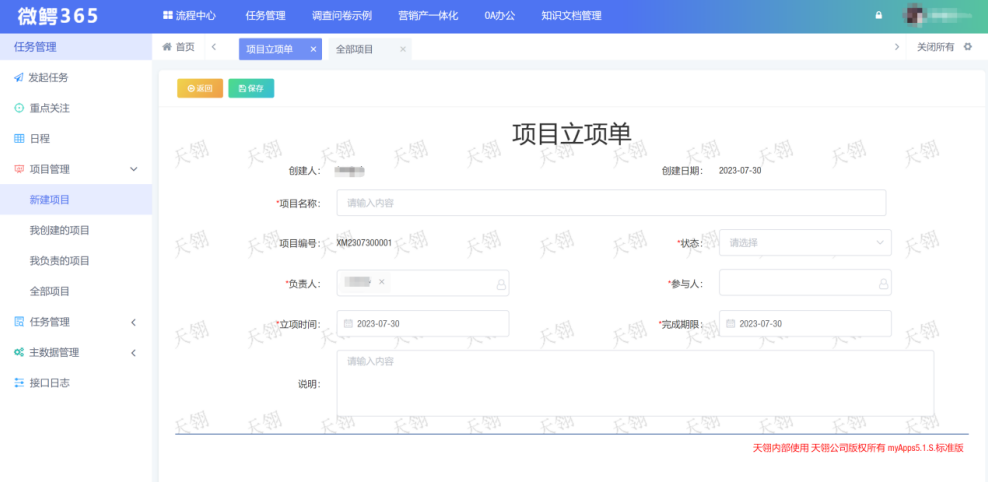Click the 接口日志 sidebar icon
This screenshot has width=988, height=482.
[18, 383]
